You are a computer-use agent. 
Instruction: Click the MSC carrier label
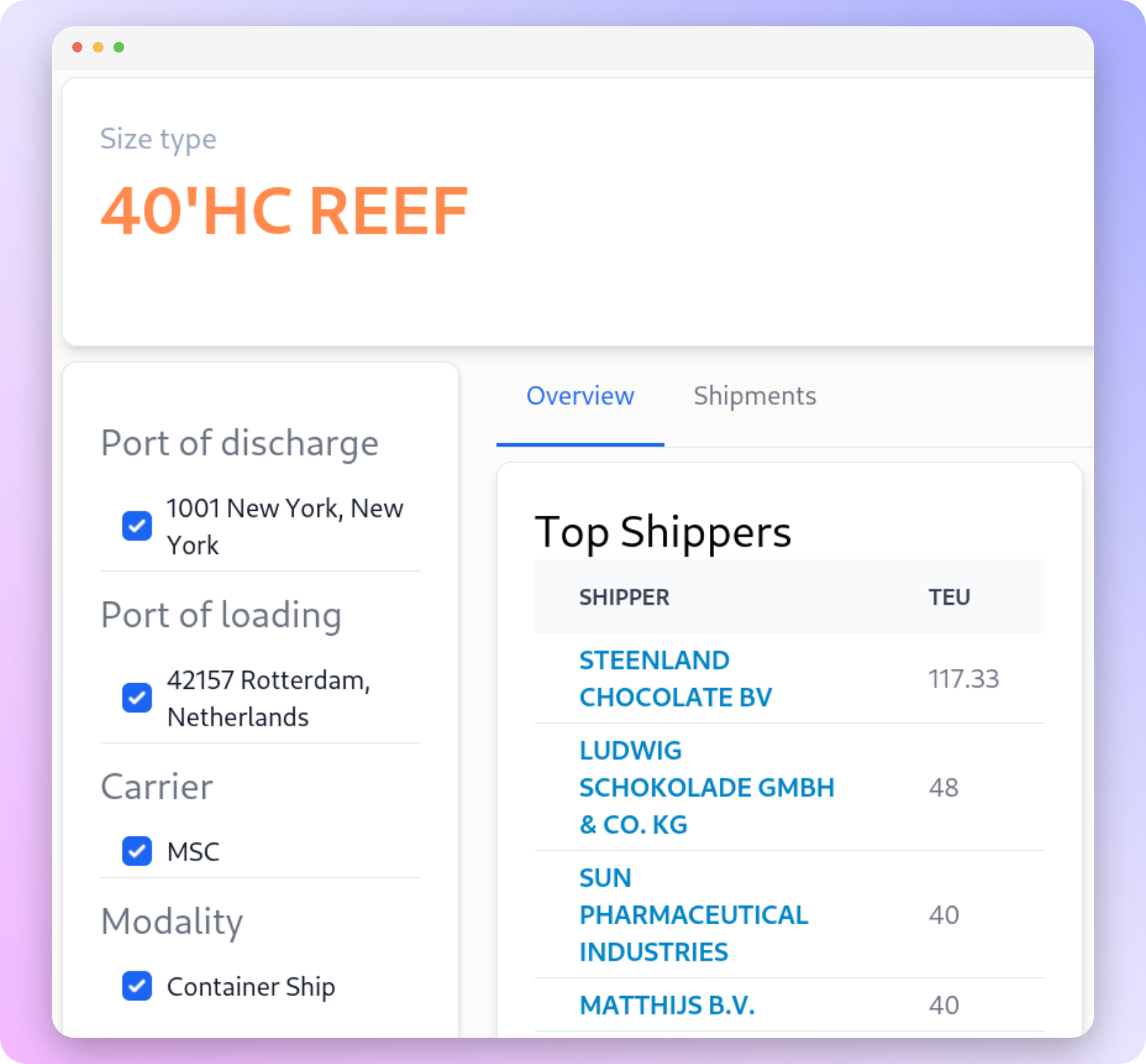(x=193, y=851)
